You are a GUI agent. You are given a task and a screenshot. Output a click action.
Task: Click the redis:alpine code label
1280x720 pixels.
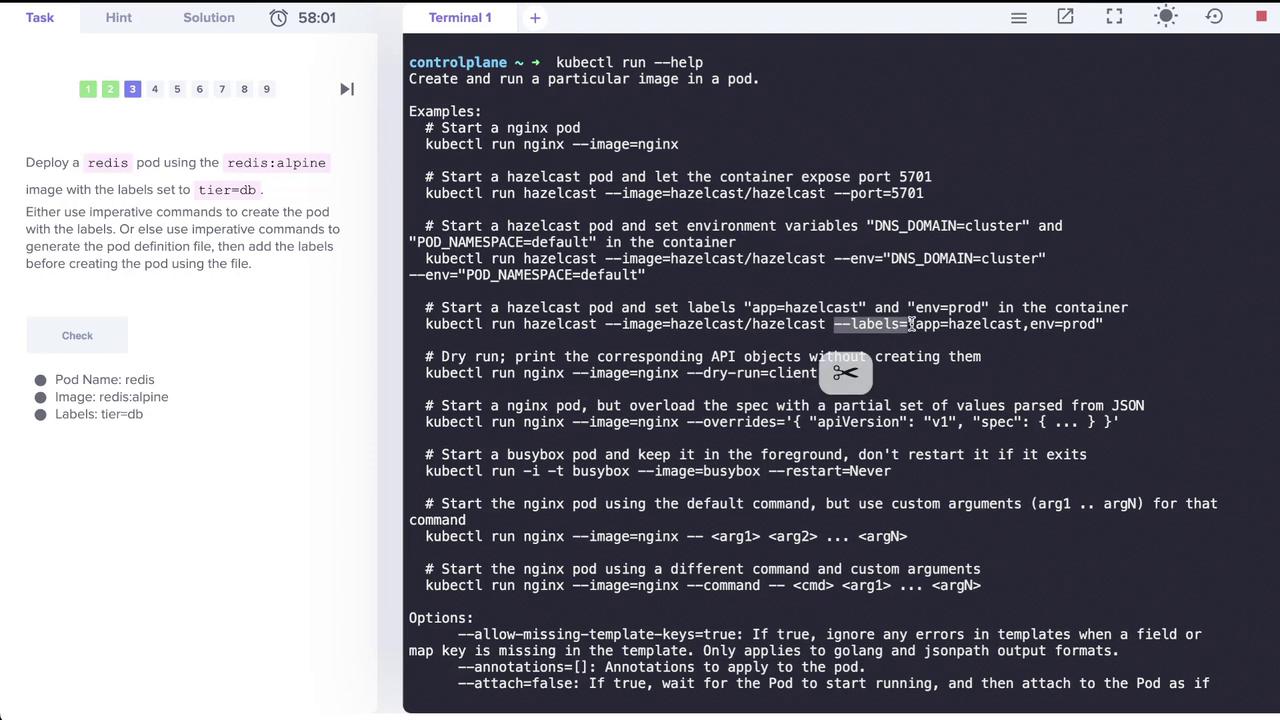276,163
